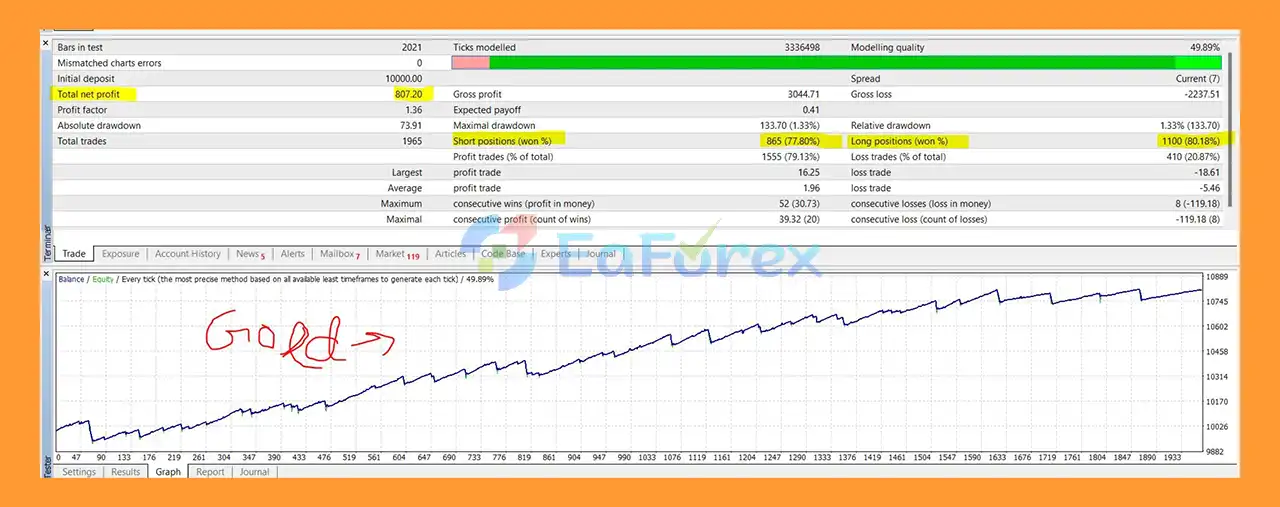The image size is (1280, 507).
Task: Switch to the Exposure tab
Action: (120, 254)
